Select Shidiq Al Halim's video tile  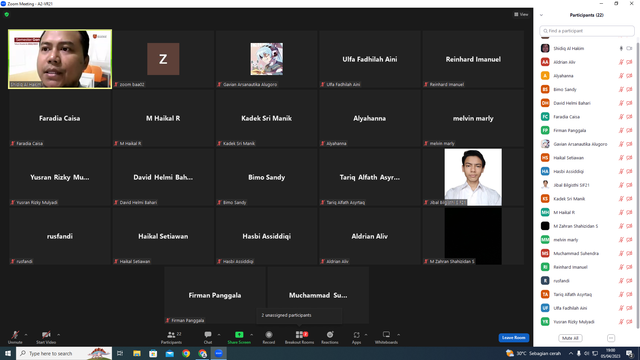pyautogui.click(x=60, y=59)
